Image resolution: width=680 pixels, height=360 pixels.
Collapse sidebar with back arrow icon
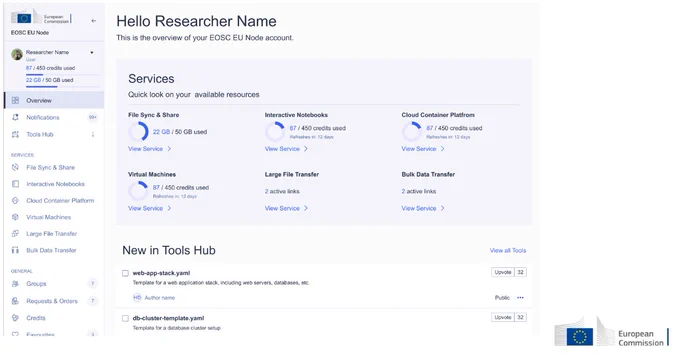[x=93, y=21]
